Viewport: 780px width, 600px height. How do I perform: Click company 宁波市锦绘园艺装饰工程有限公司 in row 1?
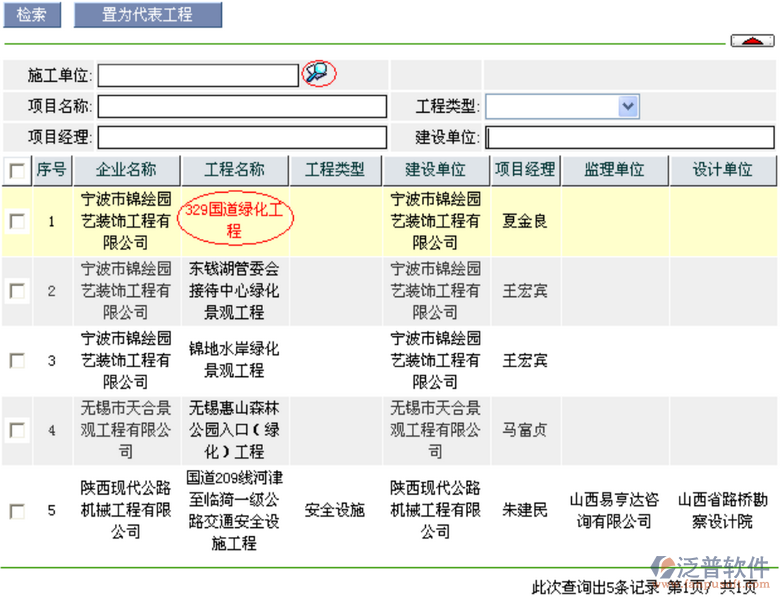(x=126, y=221)
